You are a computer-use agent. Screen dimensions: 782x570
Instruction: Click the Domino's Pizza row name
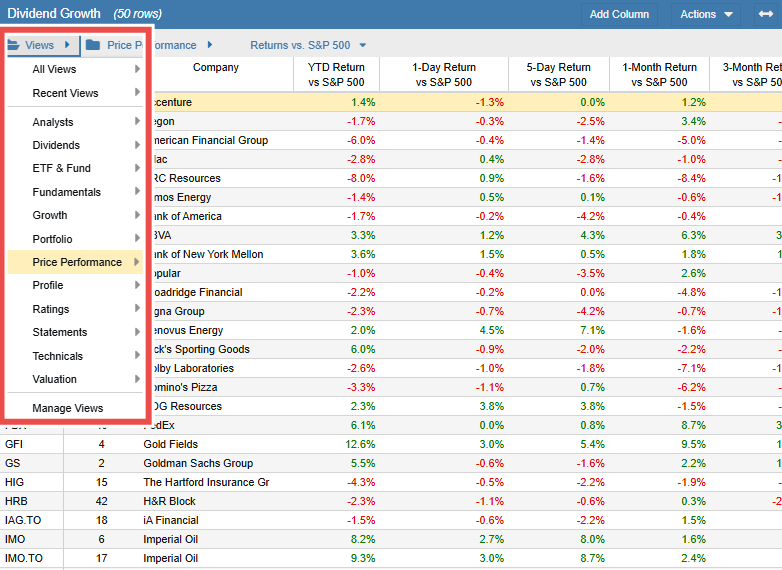[185, 387]
